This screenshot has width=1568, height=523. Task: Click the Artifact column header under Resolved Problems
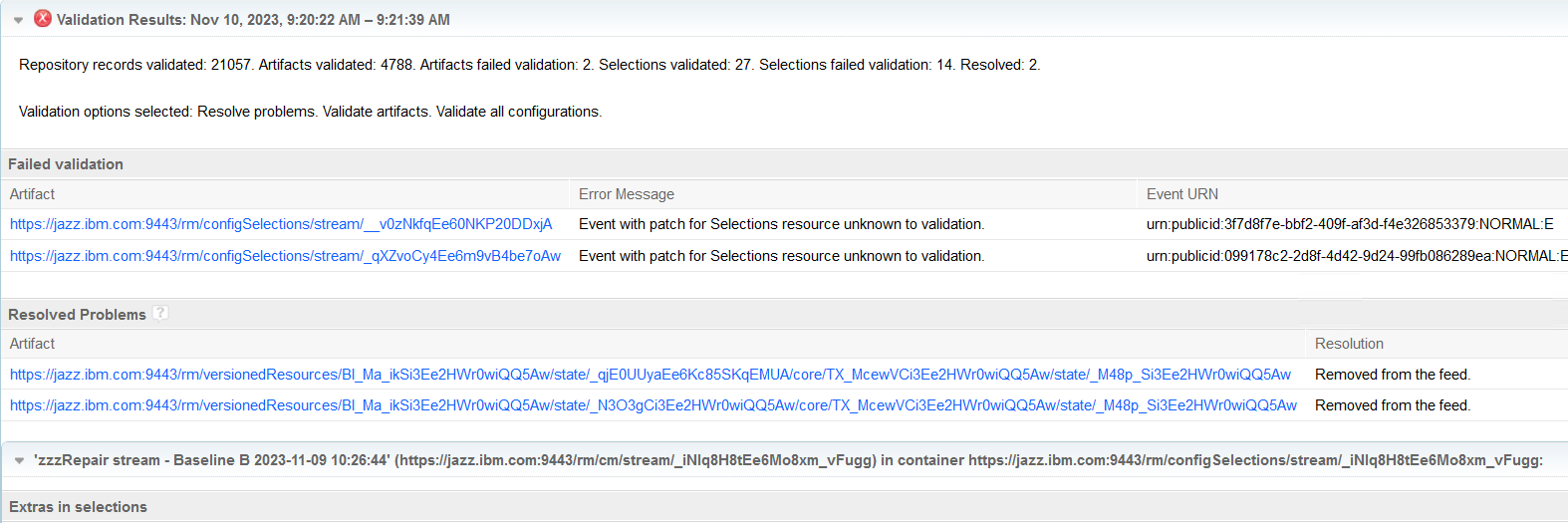pos(32,344)
